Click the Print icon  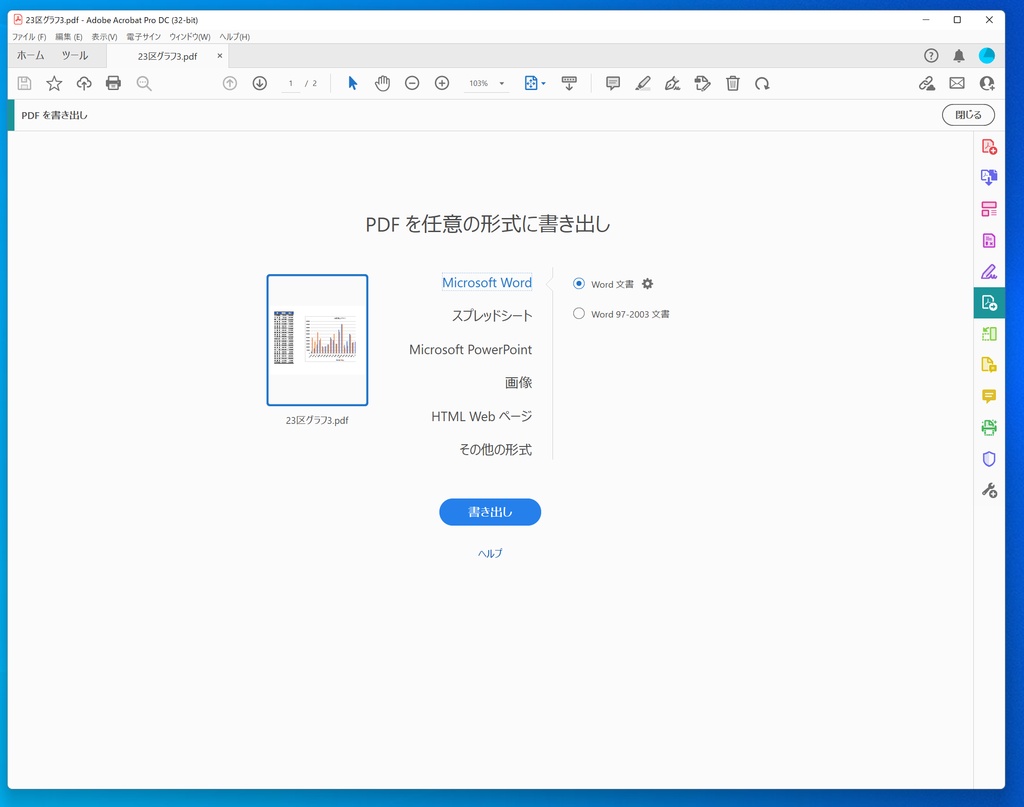pyautogui.click(x=114, y=84)
